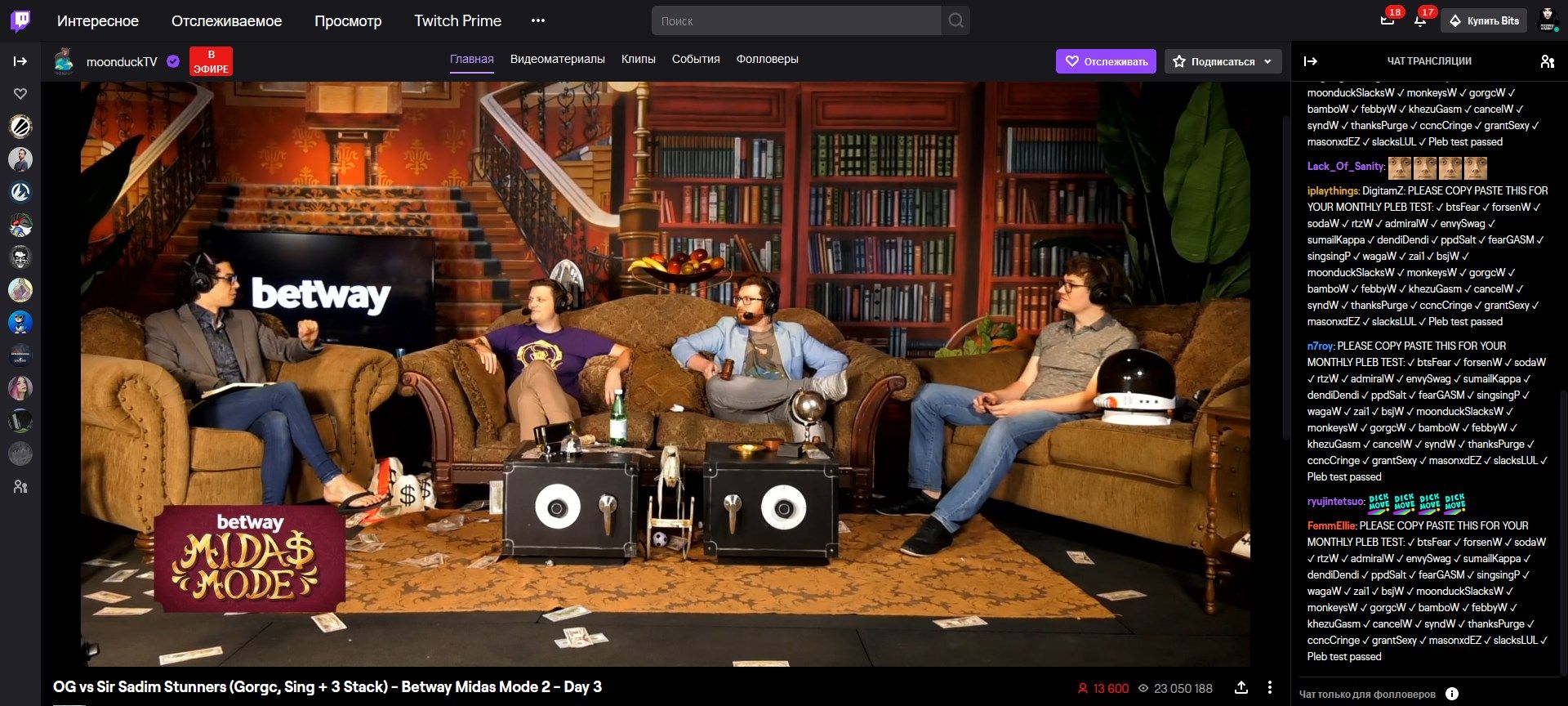Screen dimensions: 1568x706
Task: Expand the left sidebar with arrow icon
Action: coord(20,61)
